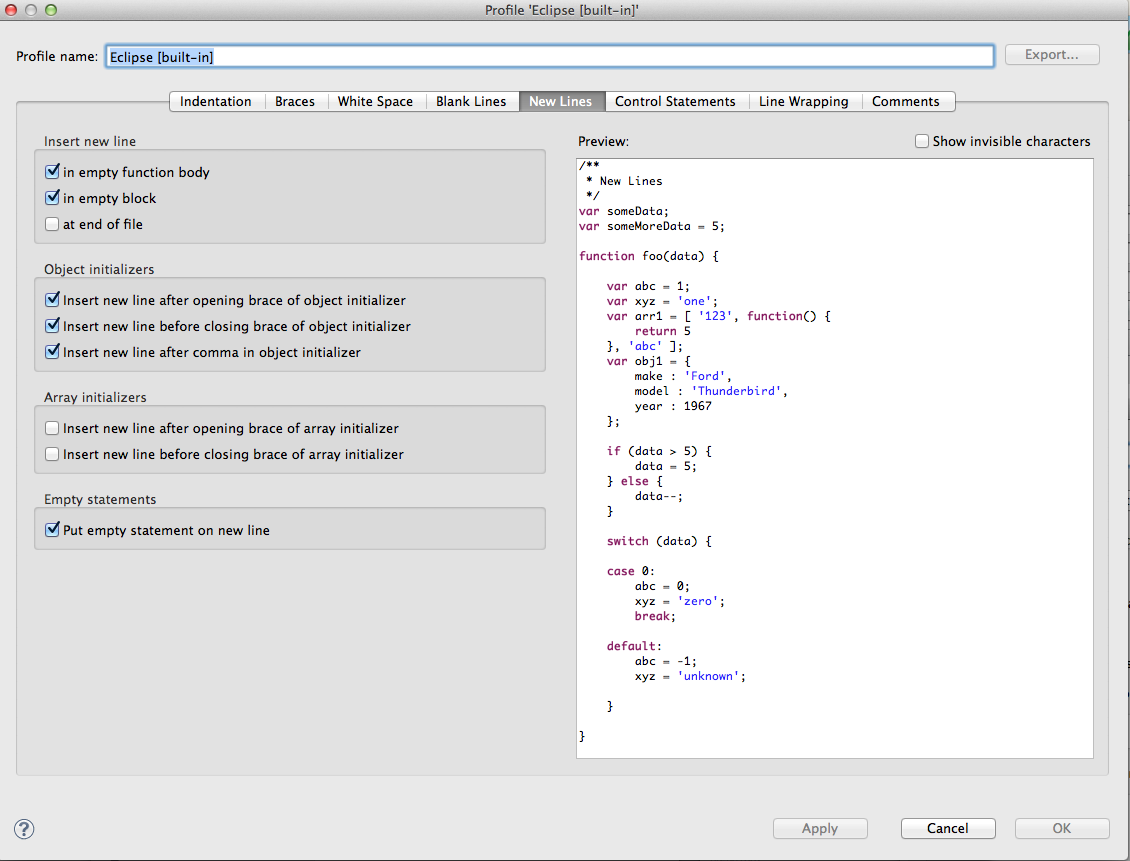Screen dimensions: 1130x861
Task: Uncheck 'in empty function body' option
Action: (53, 173)
